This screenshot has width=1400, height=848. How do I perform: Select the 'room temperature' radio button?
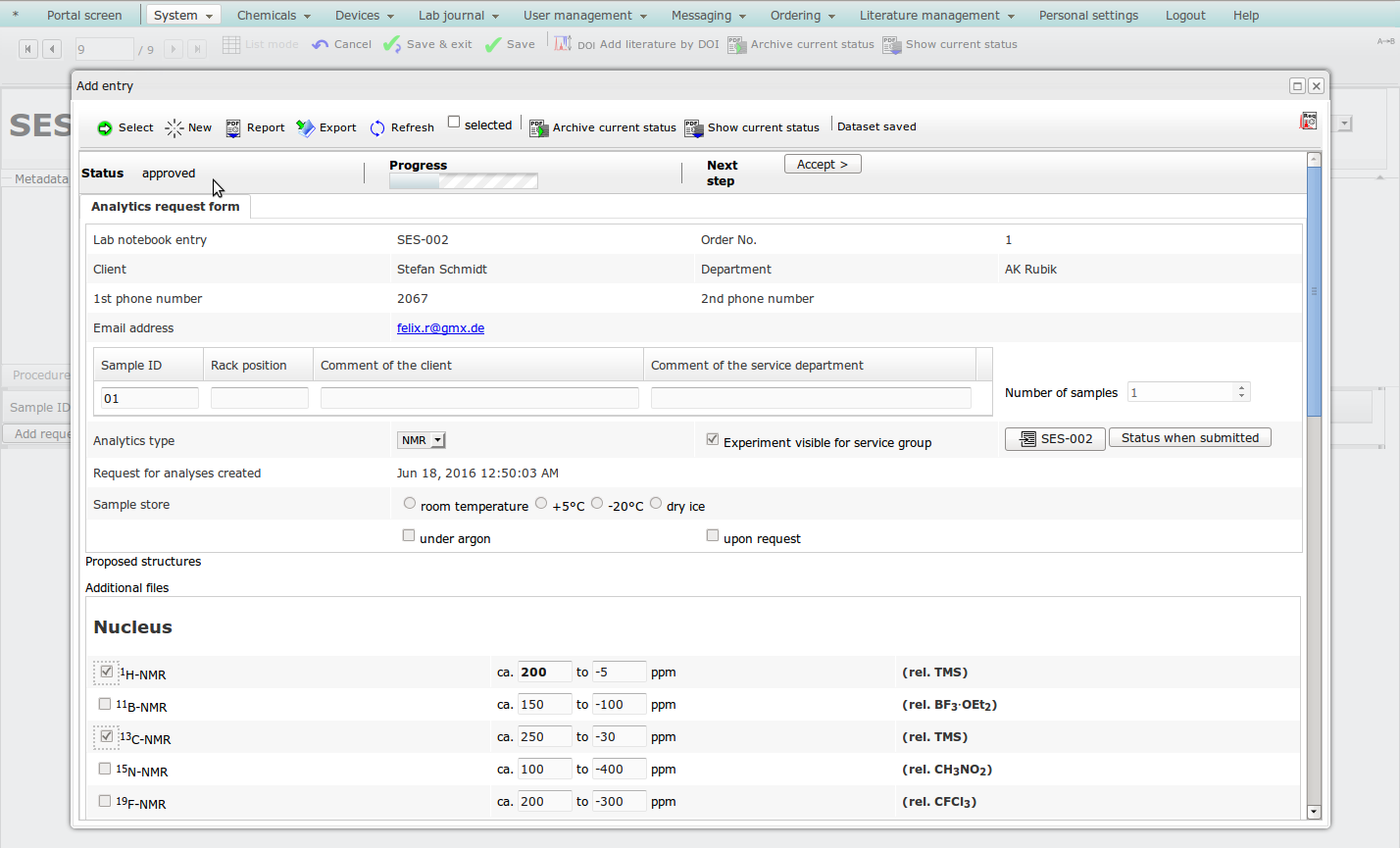[x=410, y=503]
